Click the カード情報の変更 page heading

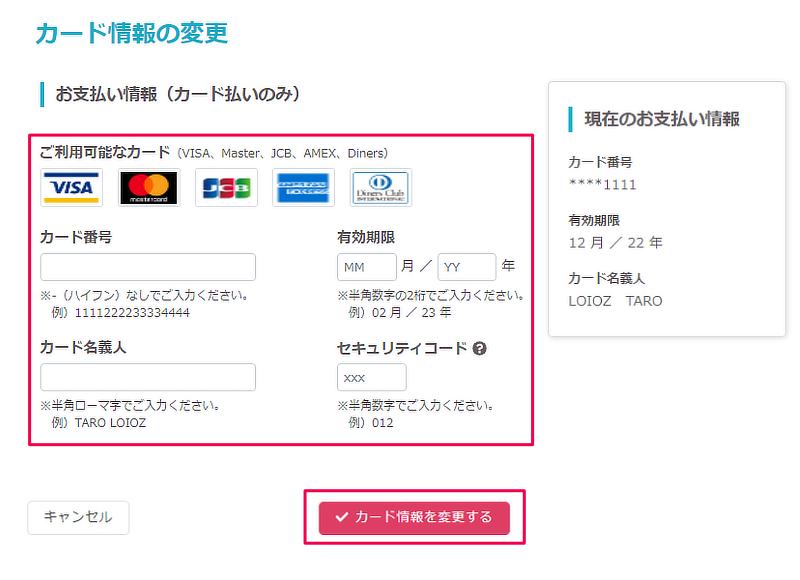[x=132, y=33]
